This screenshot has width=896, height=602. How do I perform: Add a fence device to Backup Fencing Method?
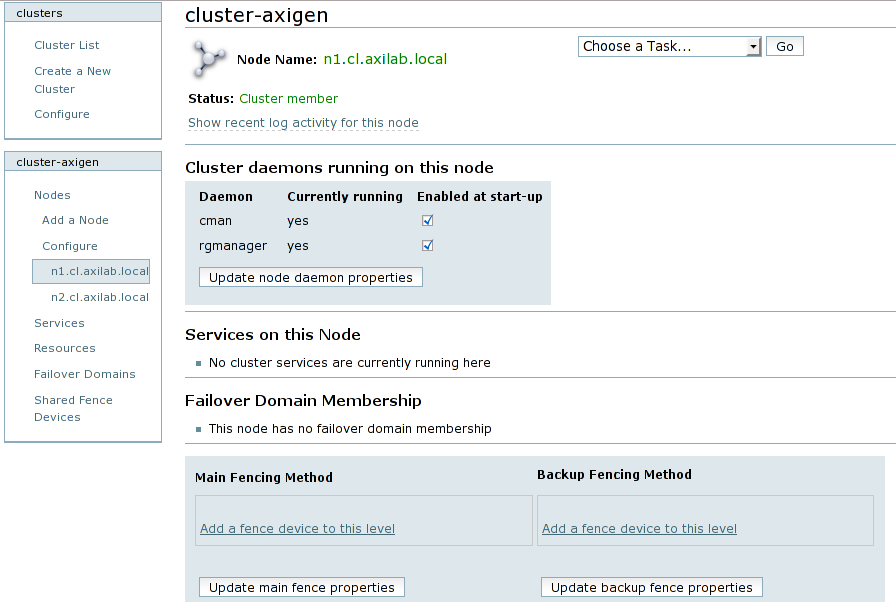(639, 529)
